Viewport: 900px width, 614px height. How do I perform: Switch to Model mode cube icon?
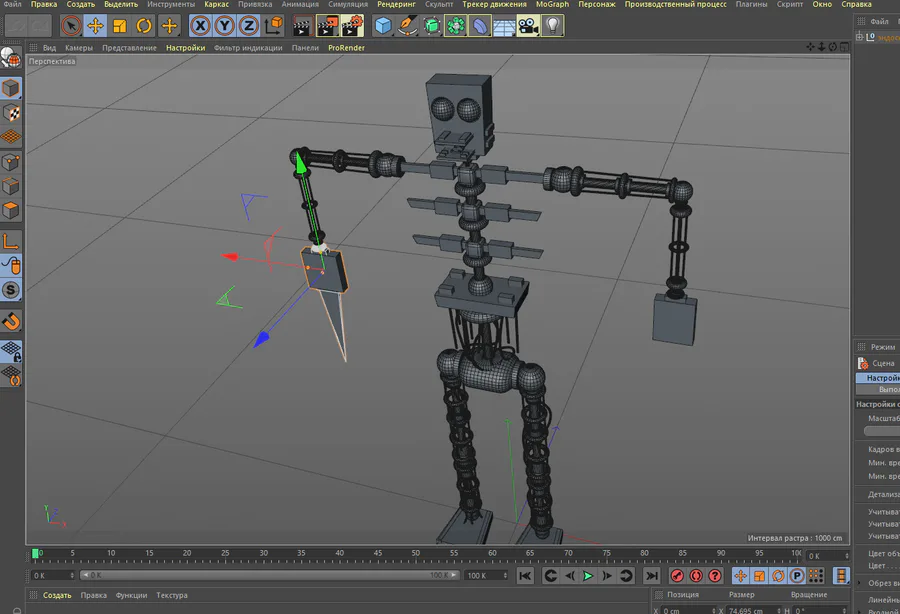[x=11, y=88]
